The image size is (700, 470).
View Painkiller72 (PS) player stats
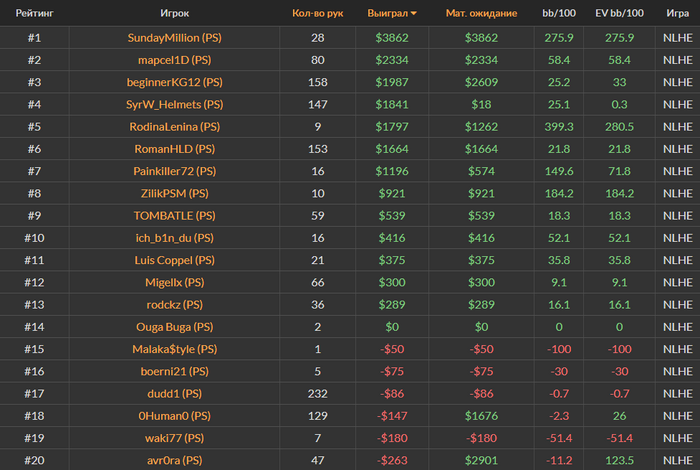click(175, 171)
